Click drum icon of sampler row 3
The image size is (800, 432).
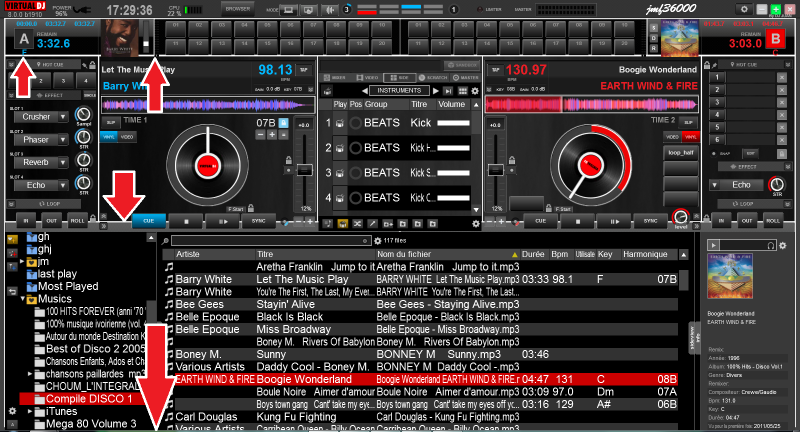pos(339,173)
